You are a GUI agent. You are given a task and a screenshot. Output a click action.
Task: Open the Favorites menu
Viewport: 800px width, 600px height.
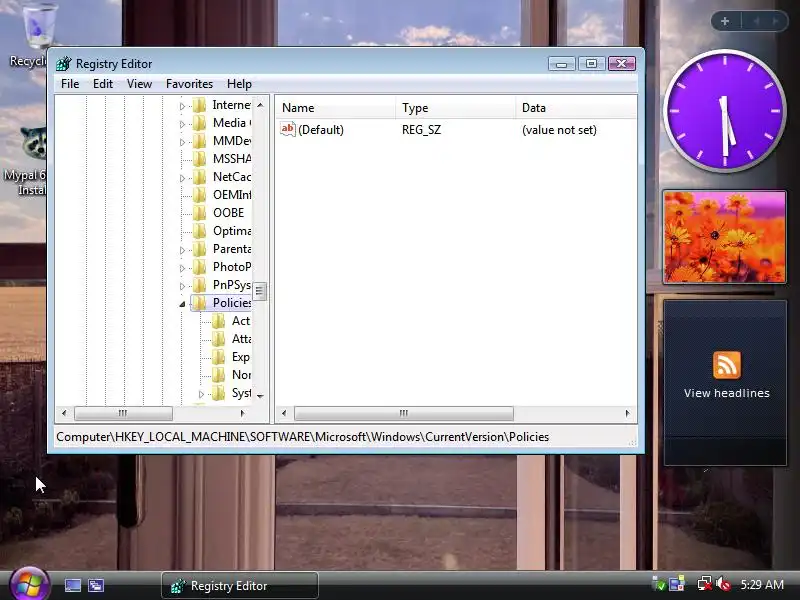coord(189,84)
